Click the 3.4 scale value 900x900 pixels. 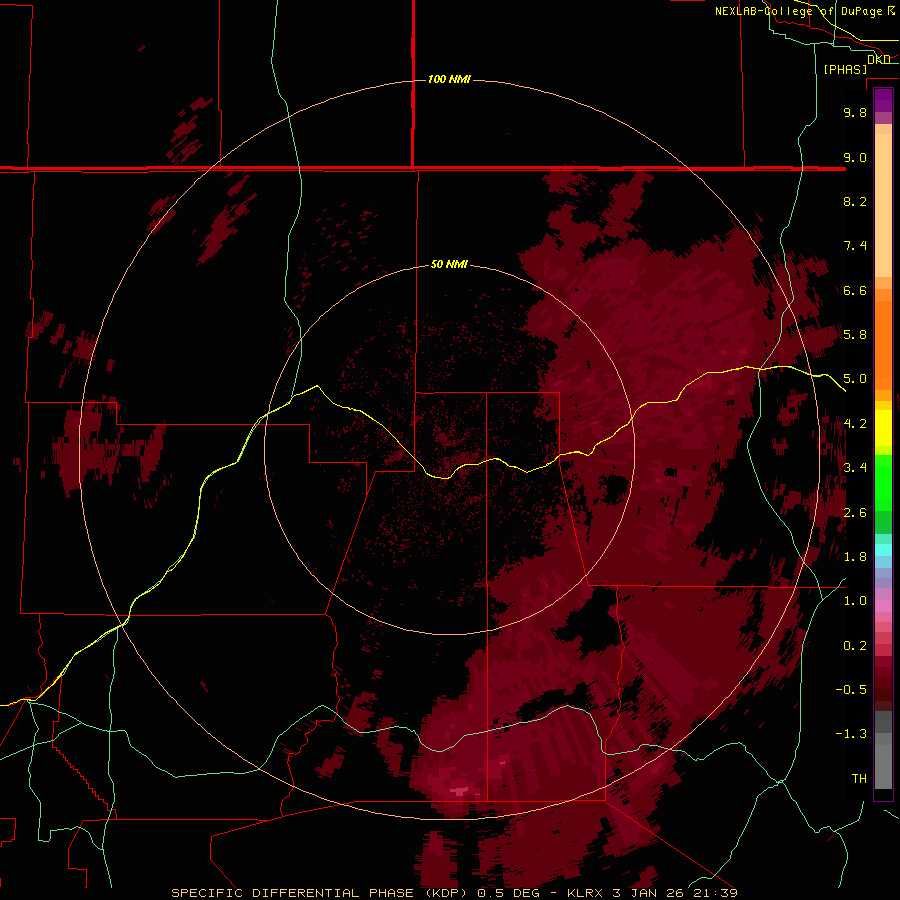point(855,468)
